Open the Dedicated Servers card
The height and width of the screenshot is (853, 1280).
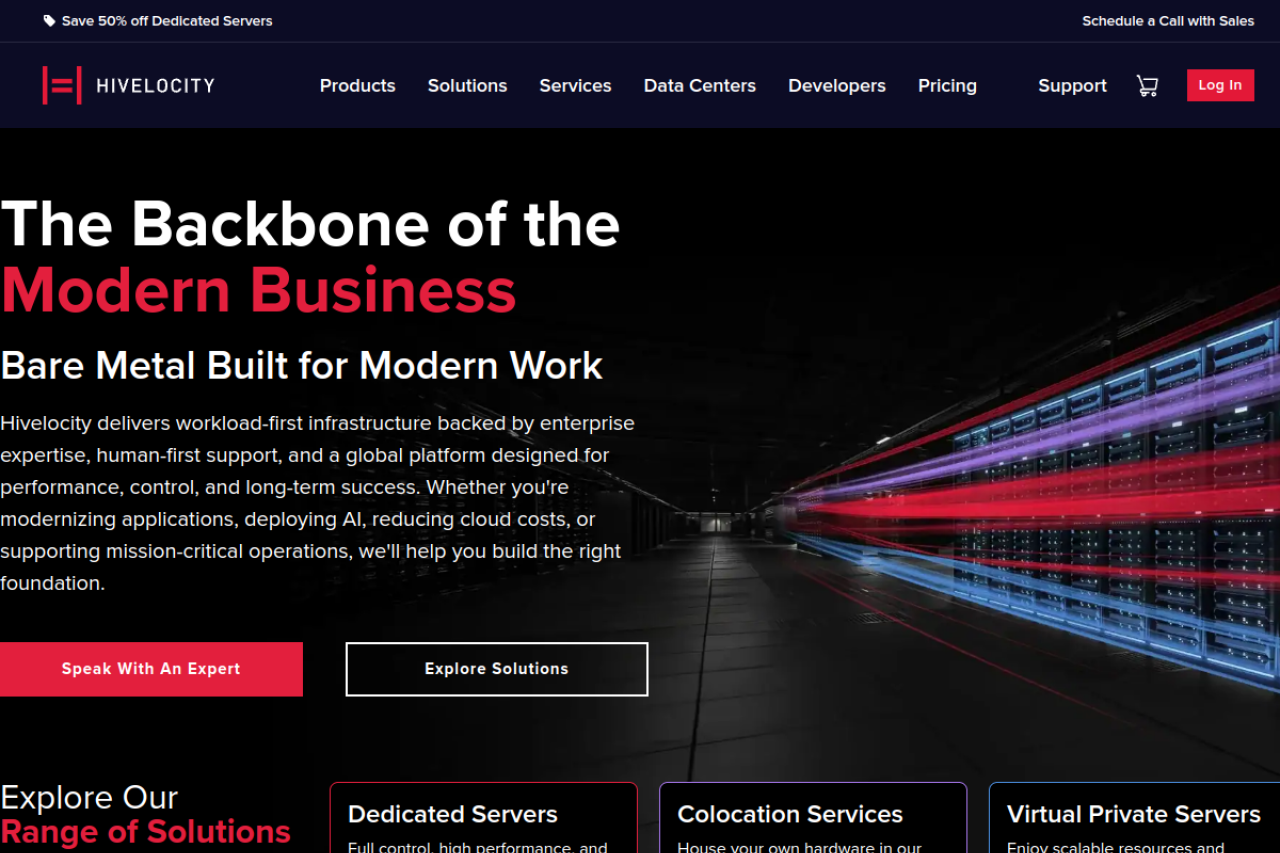point(483,818)
